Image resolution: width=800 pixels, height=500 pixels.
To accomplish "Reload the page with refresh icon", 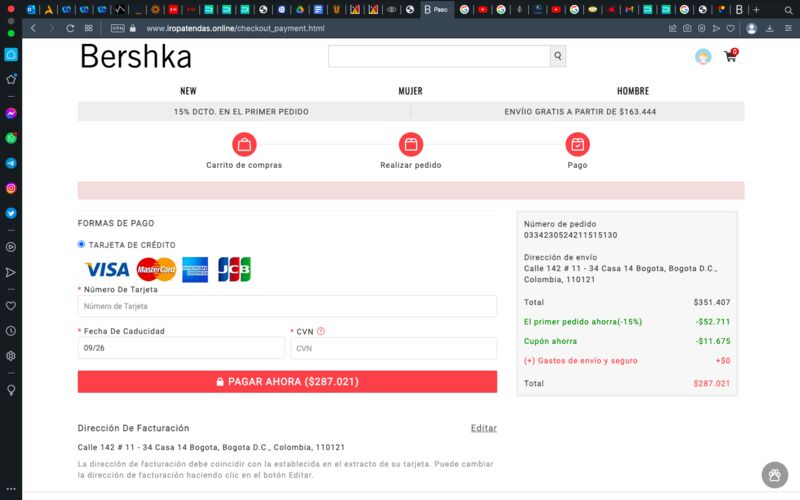I will pos(70,29).
